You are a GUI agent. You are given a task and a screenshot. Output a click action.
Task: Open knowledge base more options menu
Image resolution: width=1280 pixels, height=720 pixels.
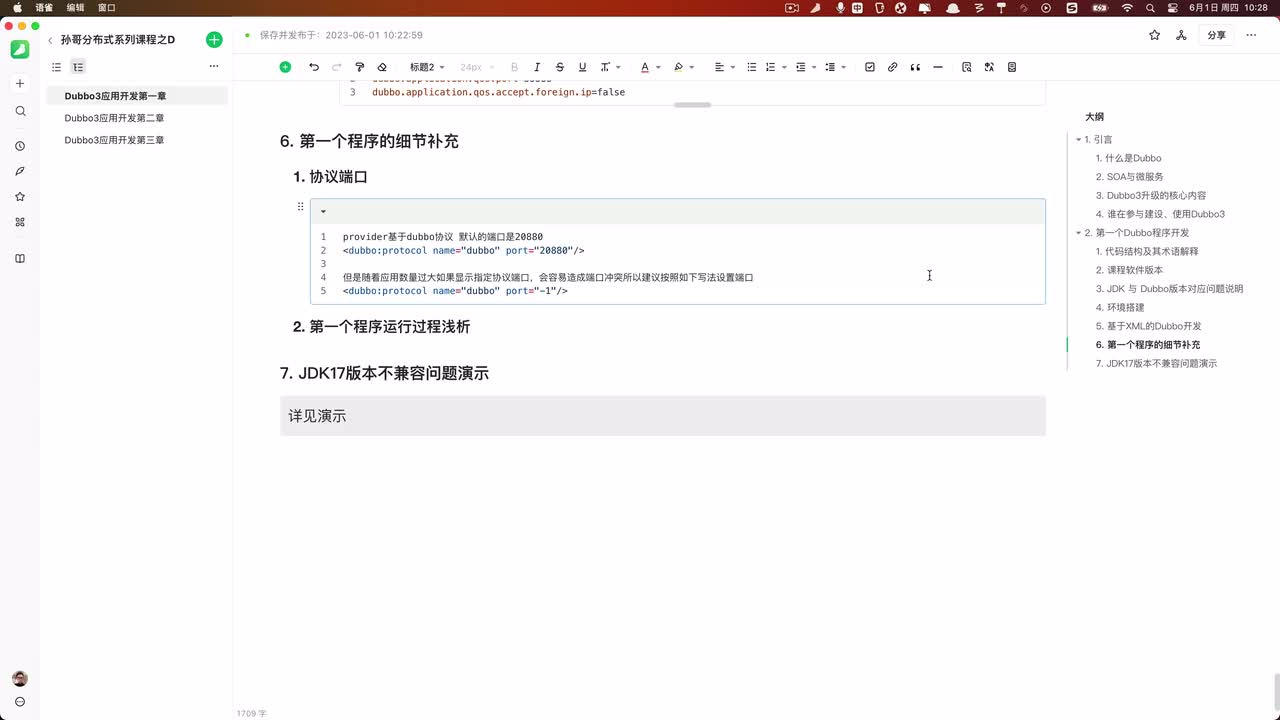click(213, 67)
